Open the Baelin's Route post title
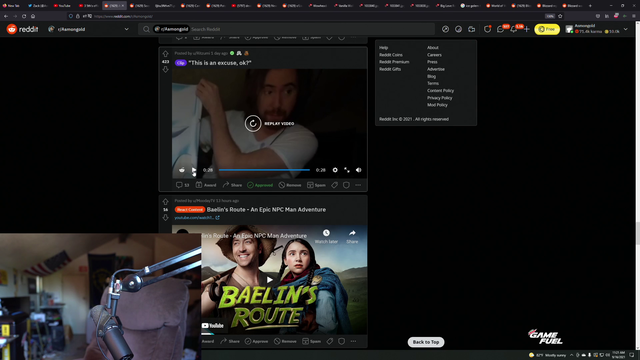This screenshot has height=360, width=640. tap(266, 209)
